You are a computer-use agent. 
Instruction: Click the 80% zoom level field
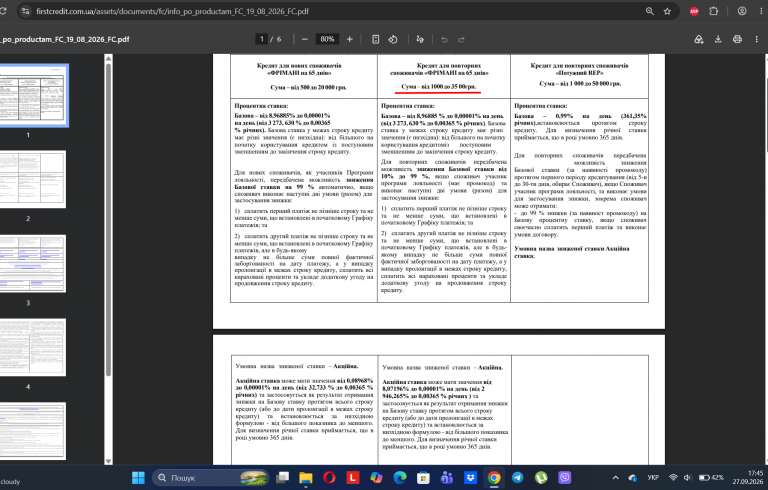327,39
